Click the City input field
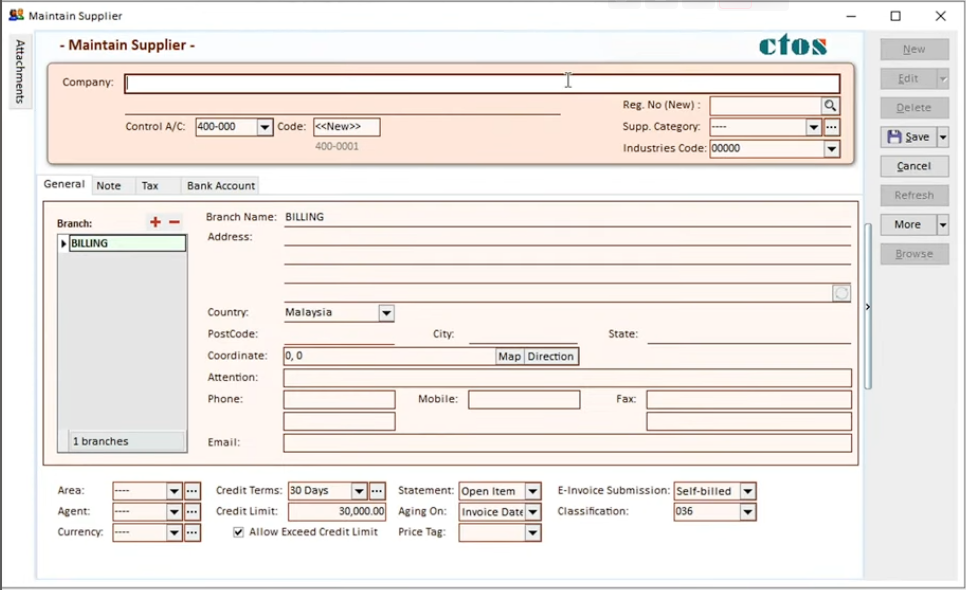Viewport: 966px width, 590px height. (x=523, y=335)
